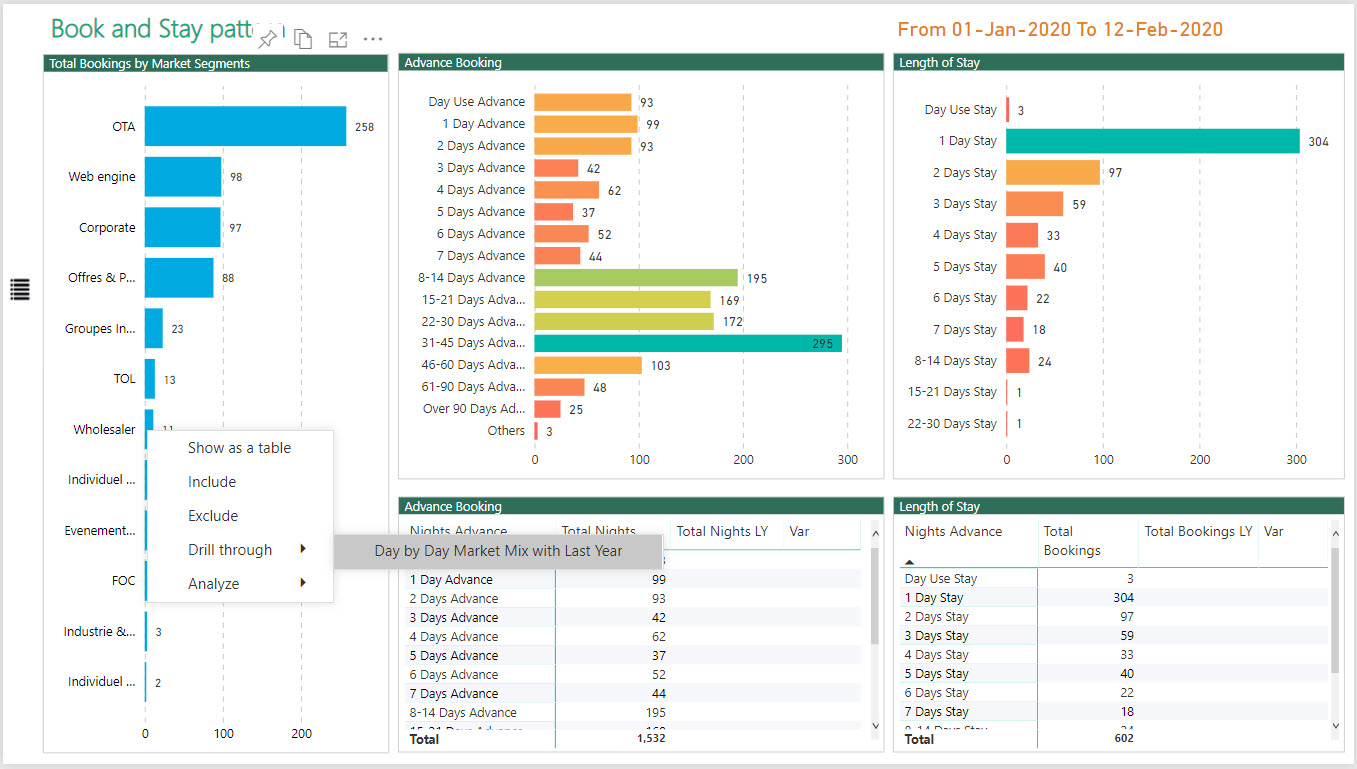Image resolution: width=1357 pixels, height=769 pixels.
Task: Select Show as a table from the context menu
Action: tap(239, 448)
